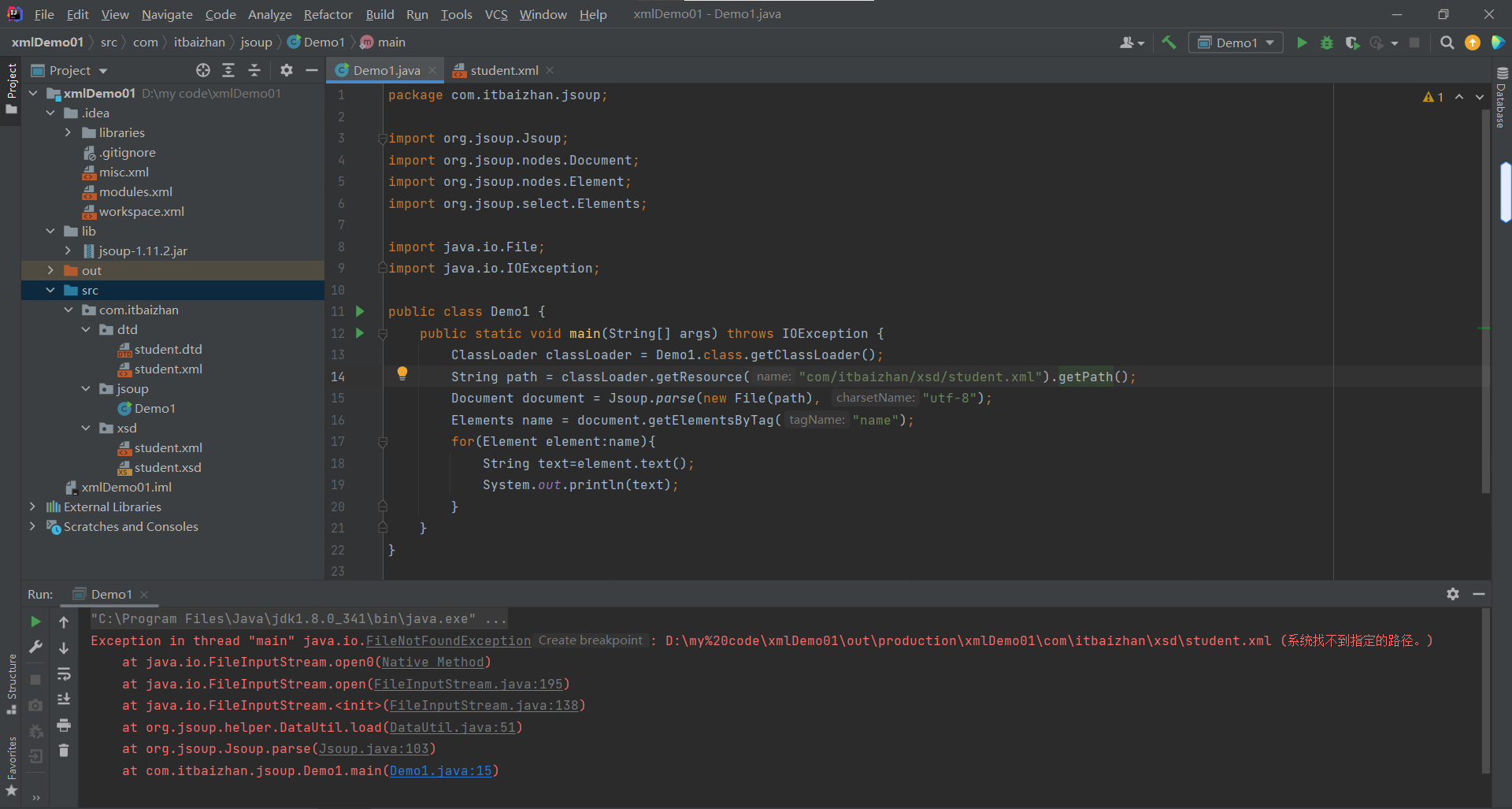This screenshot has height=809, width=1512.
Task: Click the yellow intention lightbulb on line 14
Action: pyautogui.click(x=402, y=373)
